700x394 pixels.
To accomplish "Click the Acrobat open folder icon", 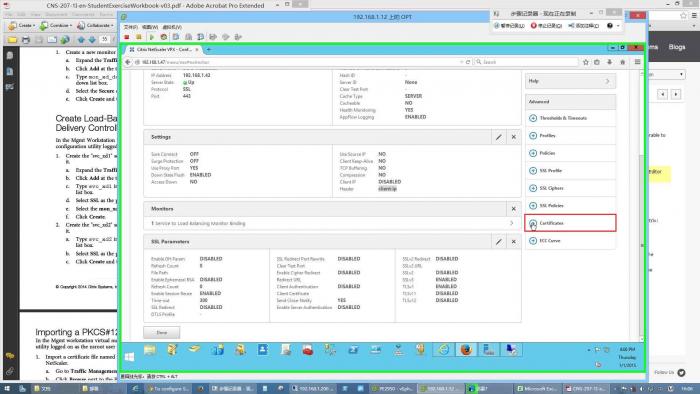I will point(12,40).
